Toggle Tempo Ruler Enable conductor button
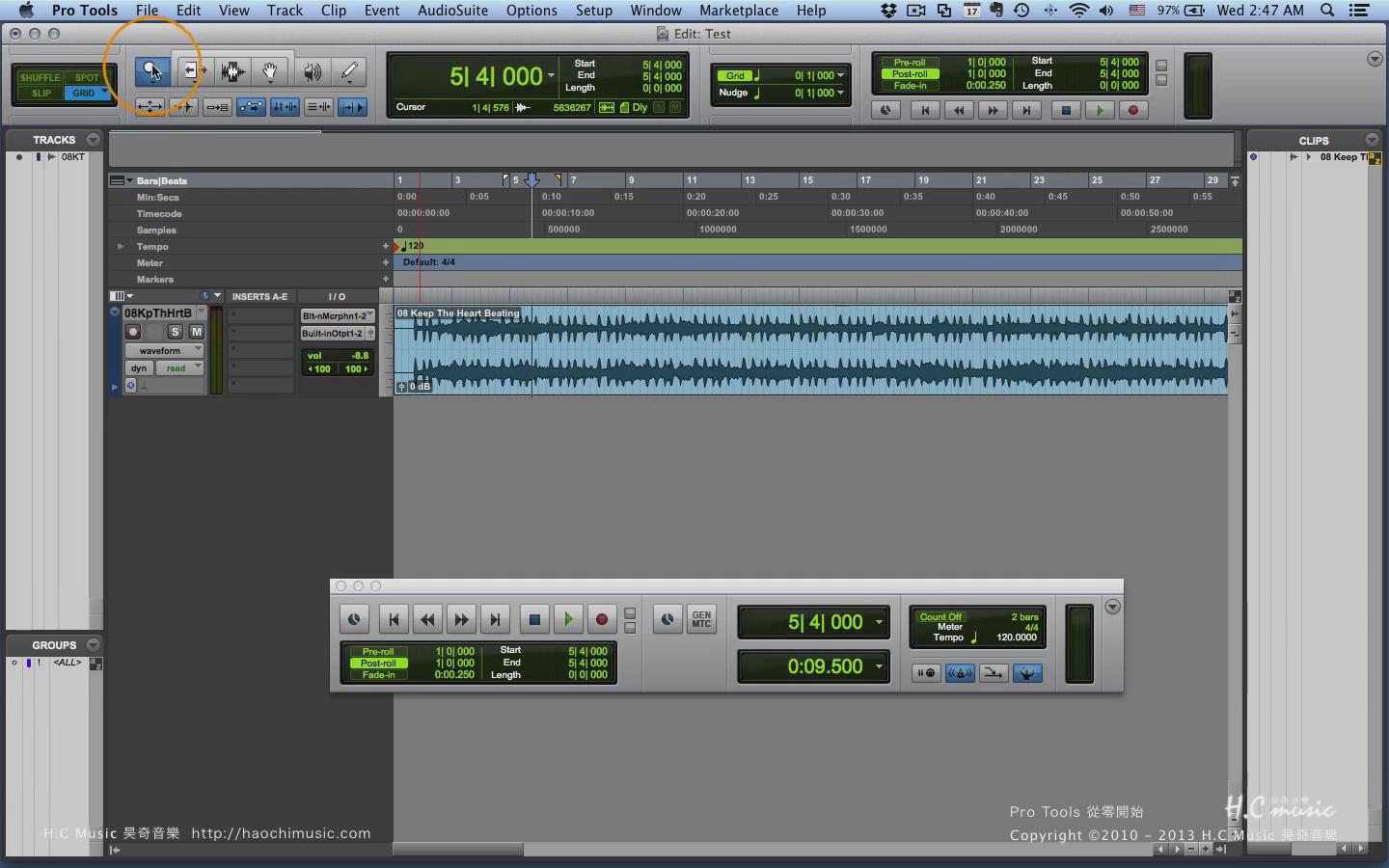Image resolution: width=1389 pixels, height=868 pixels. point(1027,673)
